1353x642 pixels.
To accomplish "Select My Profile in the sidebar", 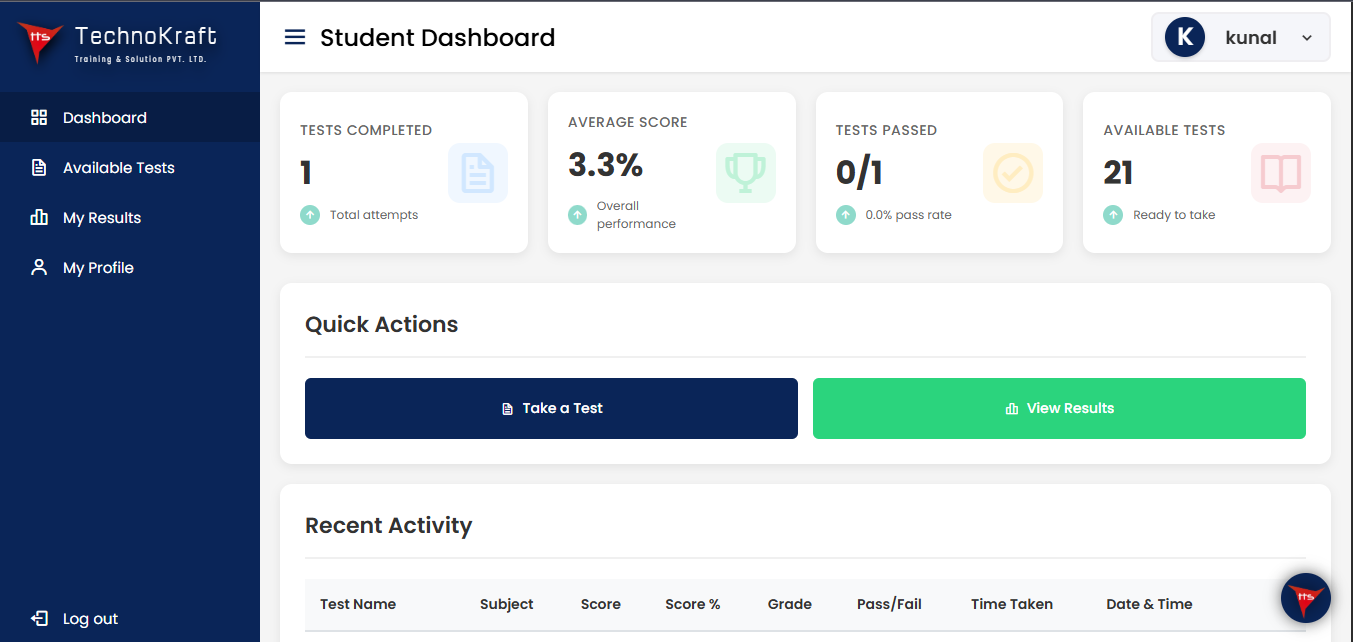I will (98, 268).
